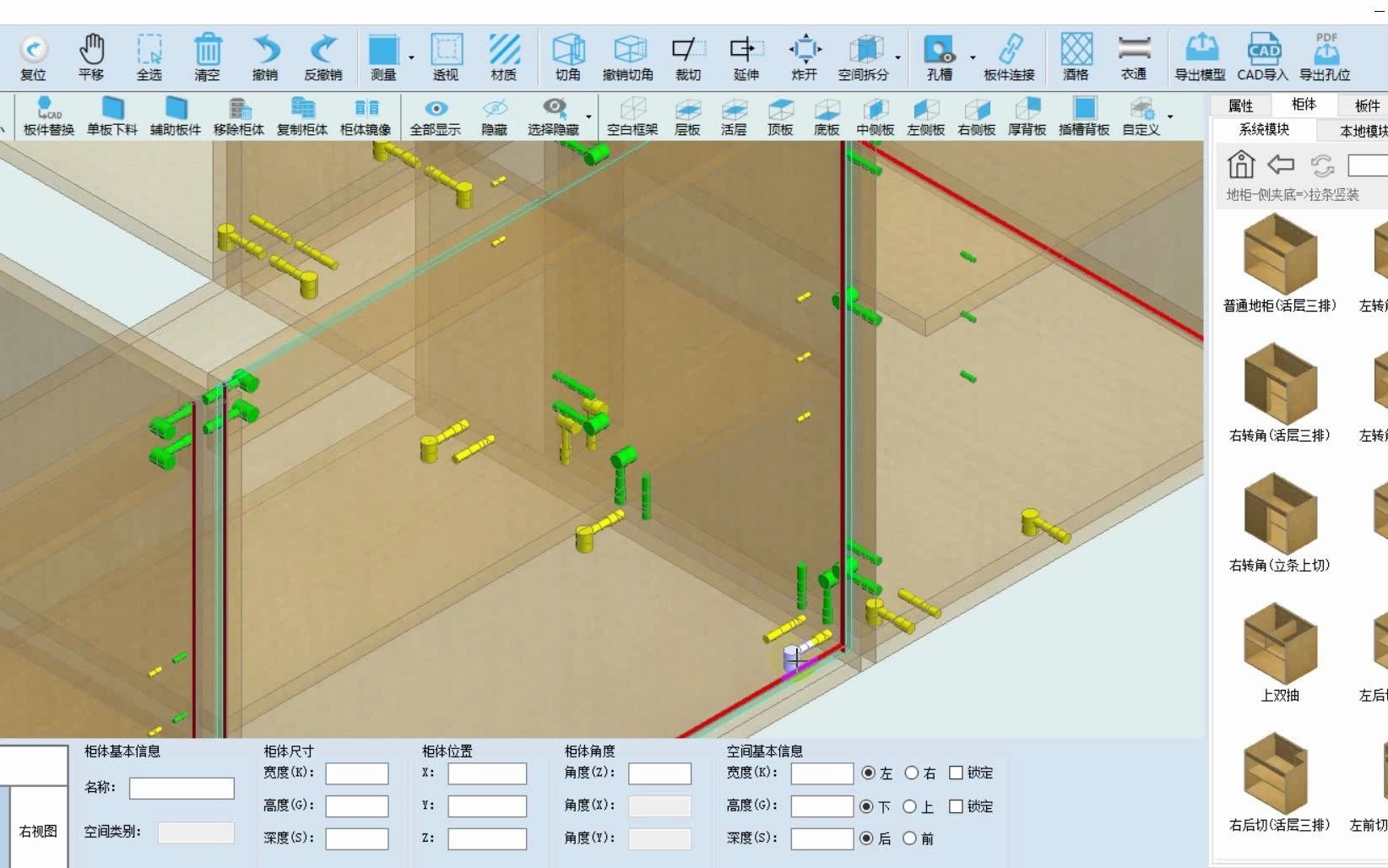Expand the 选择隐藏 dropdown arrow
The width and height of the screenshot is (1388, 868).
pos(588,116)
